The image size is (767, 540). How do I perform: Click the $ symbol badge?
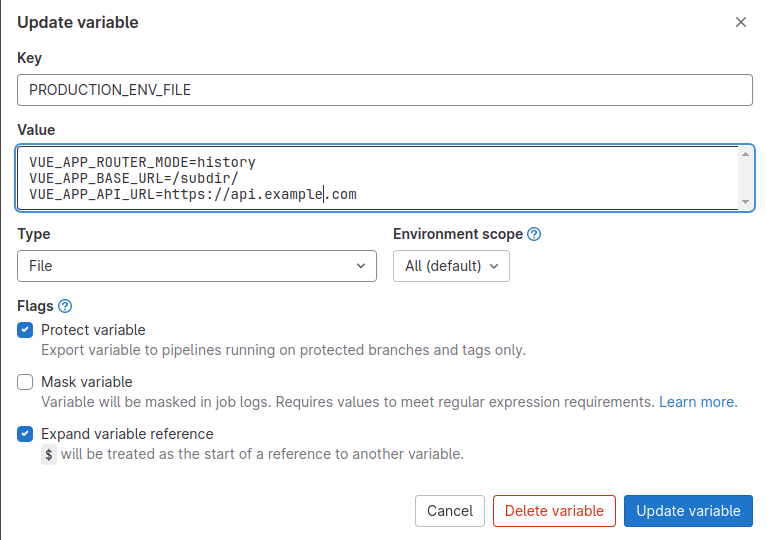coord(49,454)
